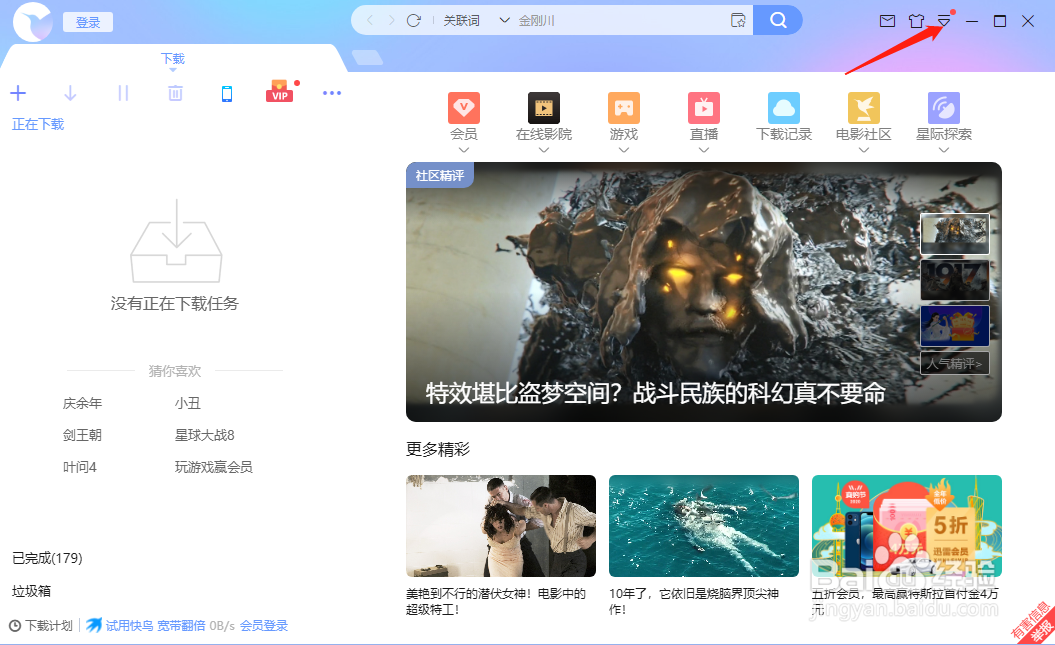Click the 登录 login button

tap(87, 22)
